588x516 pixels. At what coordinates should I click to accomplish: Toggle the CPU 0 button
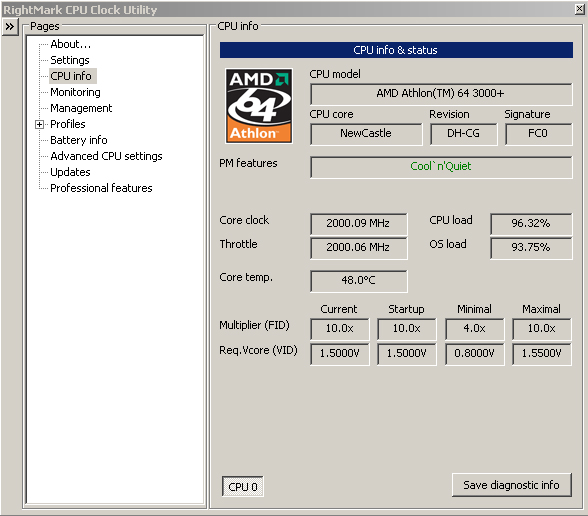point(243,487)
